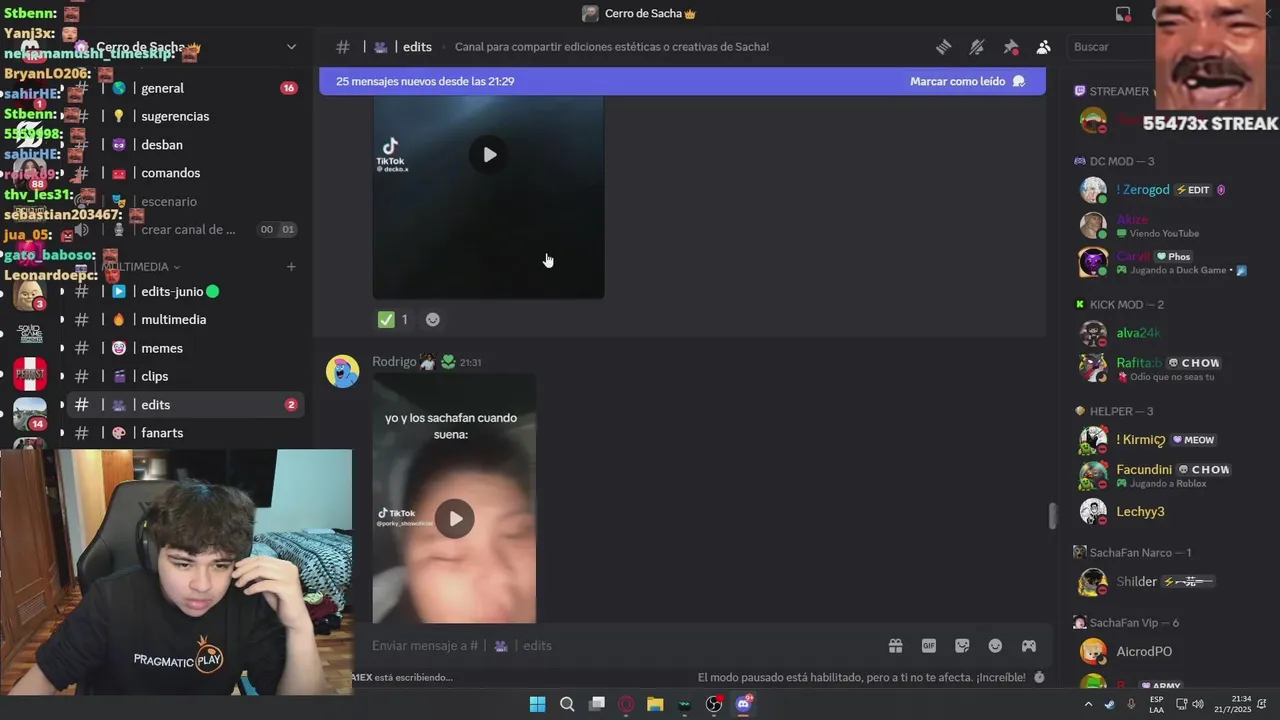Send a gift using the gift icon
Screen dimensions: 1280x720
tap(895, 646)
